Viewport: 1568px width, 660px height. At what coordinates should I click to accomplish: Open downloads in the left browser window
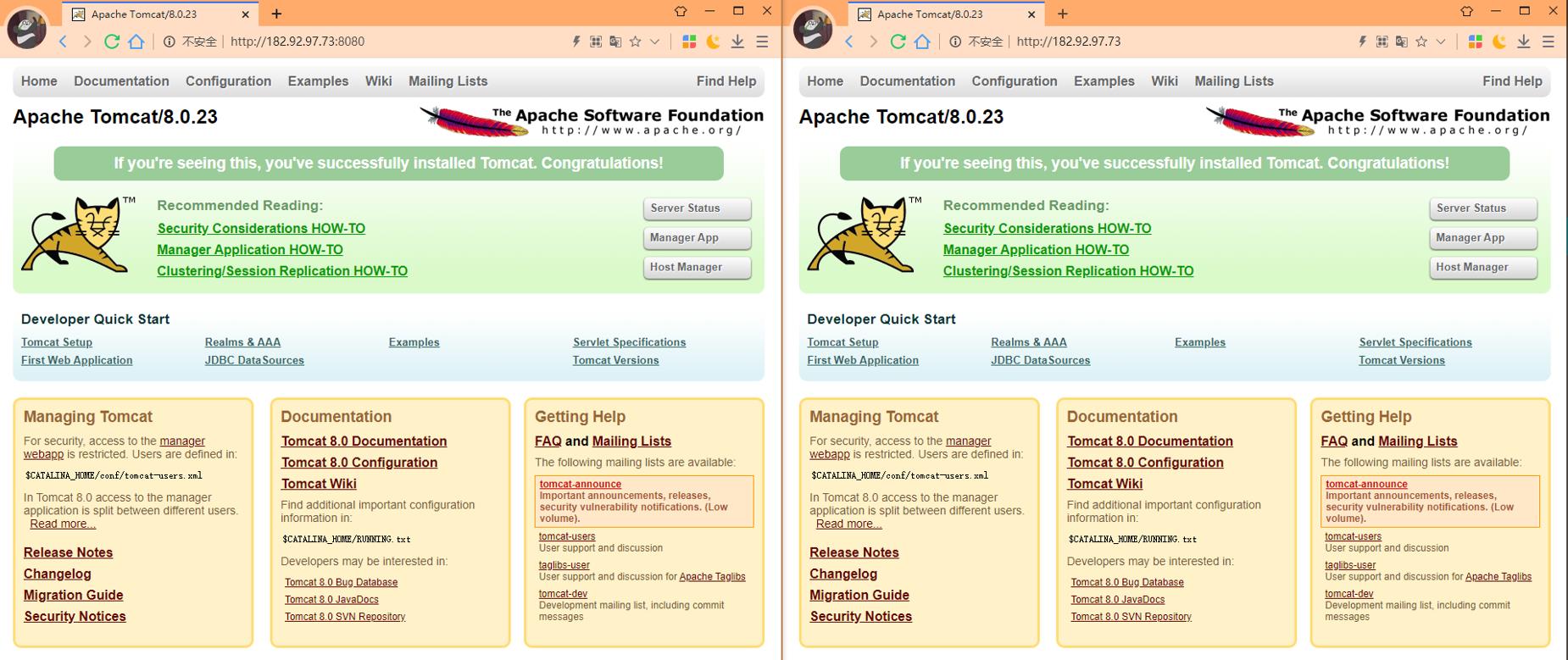coord(737,42)
